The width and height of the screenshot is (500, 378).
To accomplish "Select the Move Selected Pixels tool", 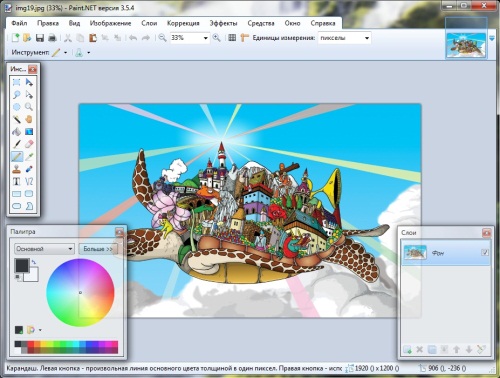I will pyautogui.click(x=29, y=82).
